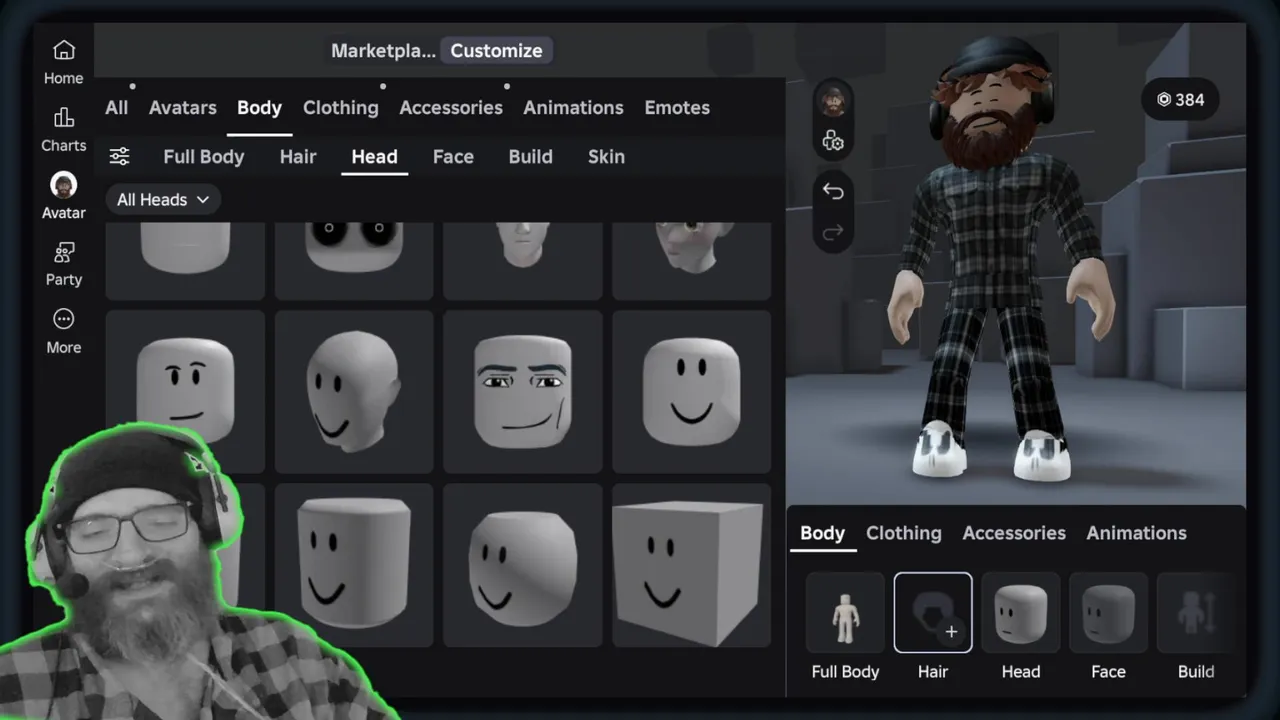
Task: View Robux balance 384
Action: coord(1180,99)
